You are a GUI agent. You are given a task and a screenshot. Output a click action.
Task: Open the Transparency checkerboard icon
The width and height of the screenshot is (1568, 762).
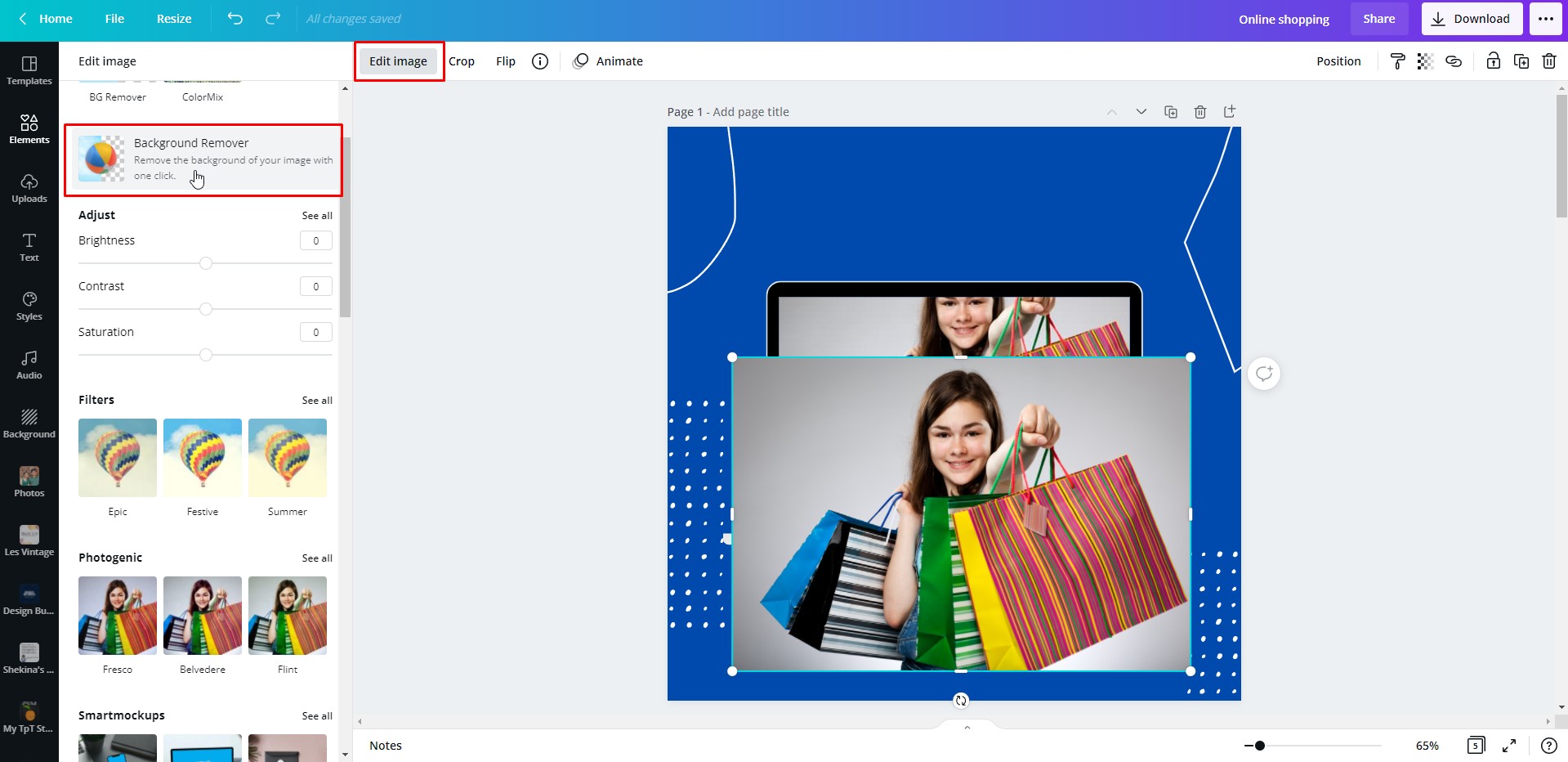click(1425, 61)
